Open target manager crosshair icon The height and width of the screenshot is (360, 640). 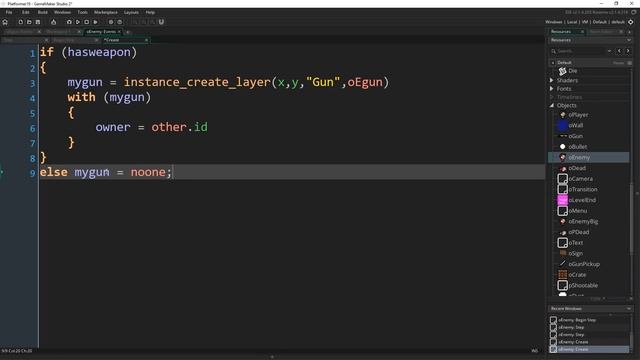point(631,22)
